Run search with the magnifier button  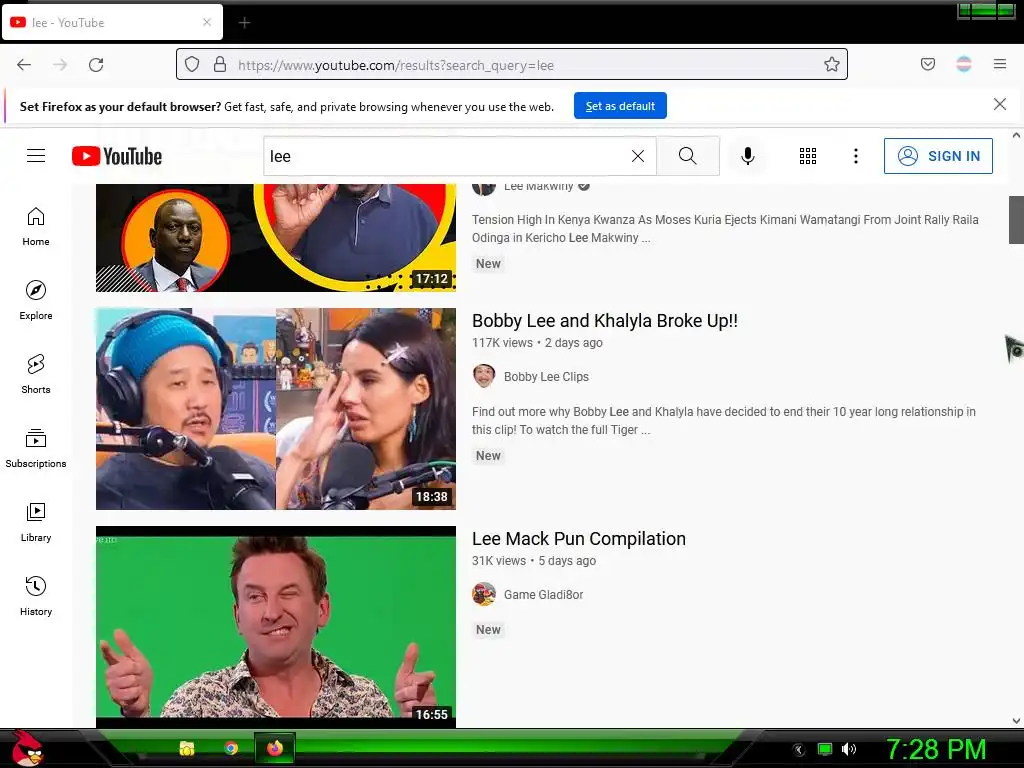click(688, 156)
